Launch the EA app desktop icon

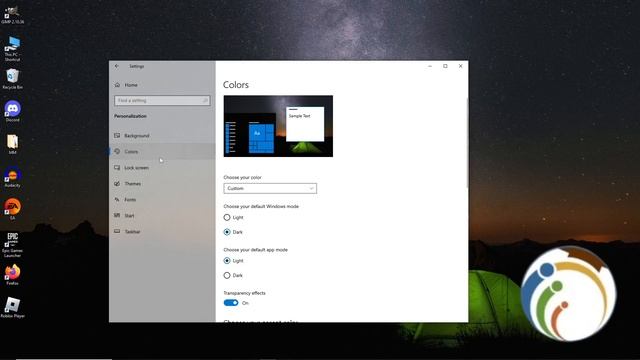click(12, 209)
